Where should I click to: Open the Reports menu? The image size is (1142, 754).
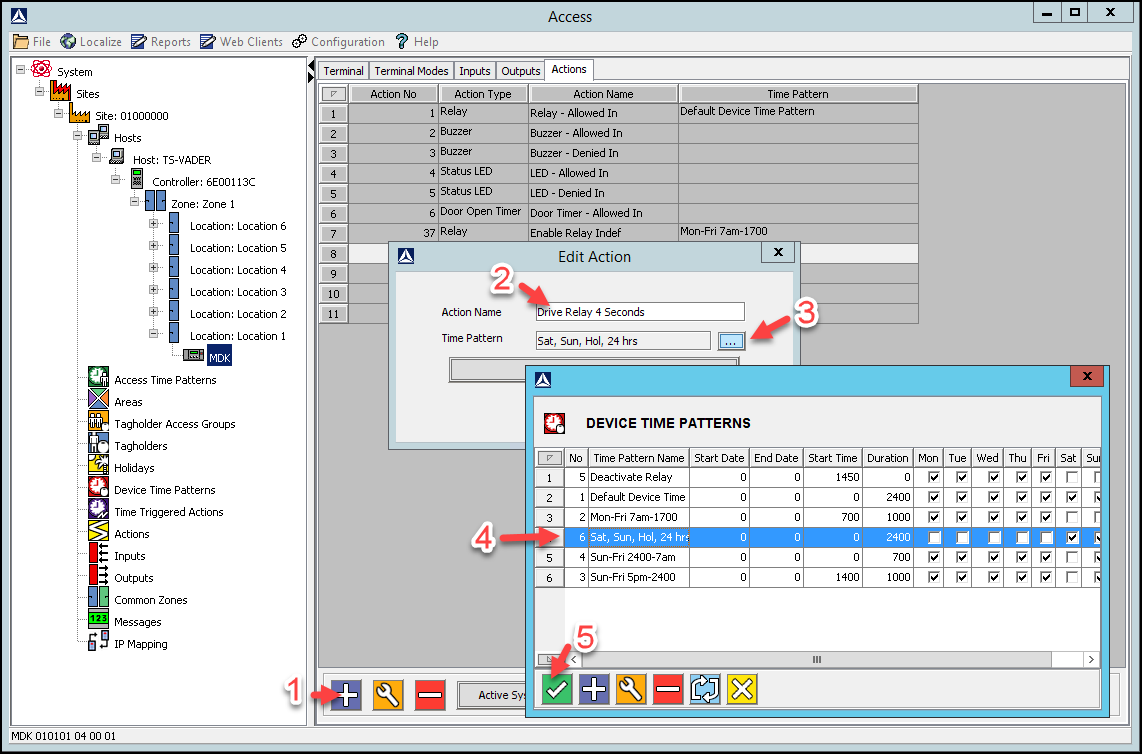click(161, 42)
